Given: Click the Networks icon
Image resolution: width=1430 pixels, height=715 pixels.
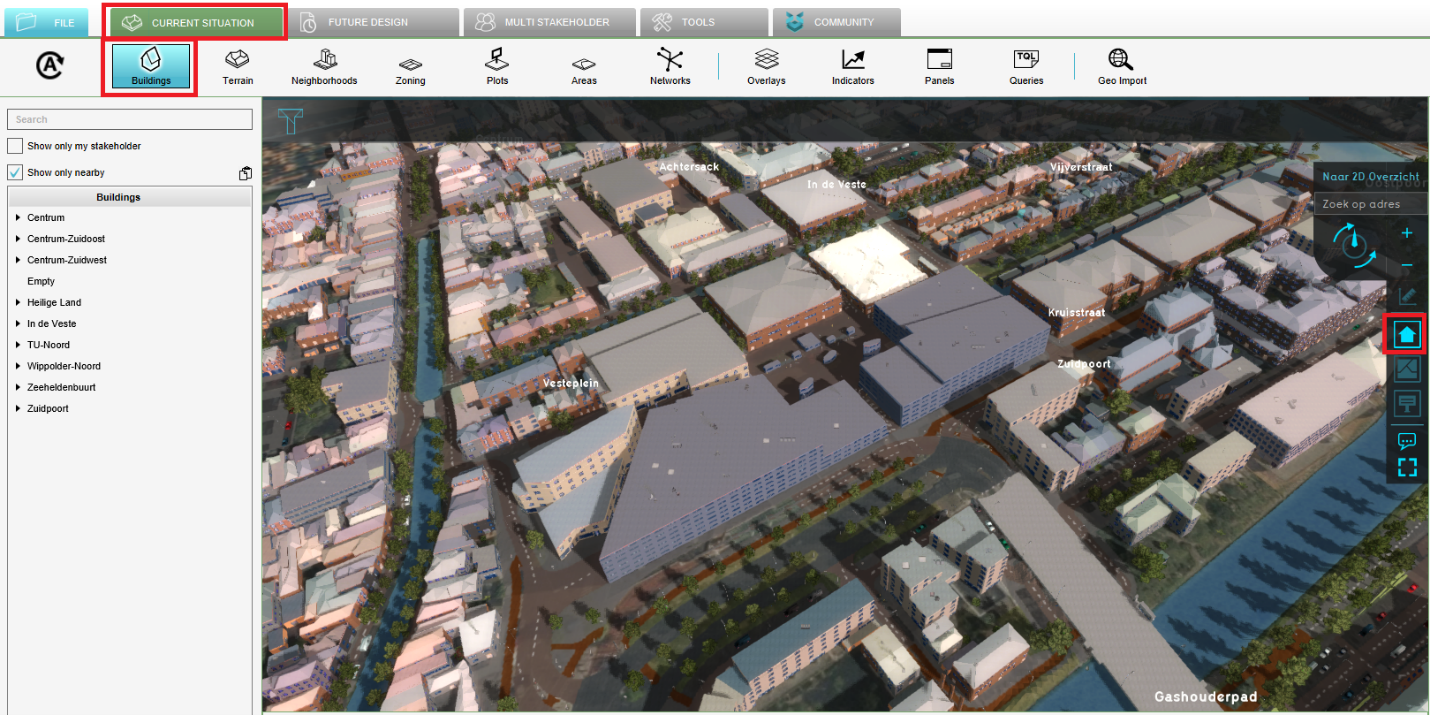Looking at the screenshot, I should (669, 67).
